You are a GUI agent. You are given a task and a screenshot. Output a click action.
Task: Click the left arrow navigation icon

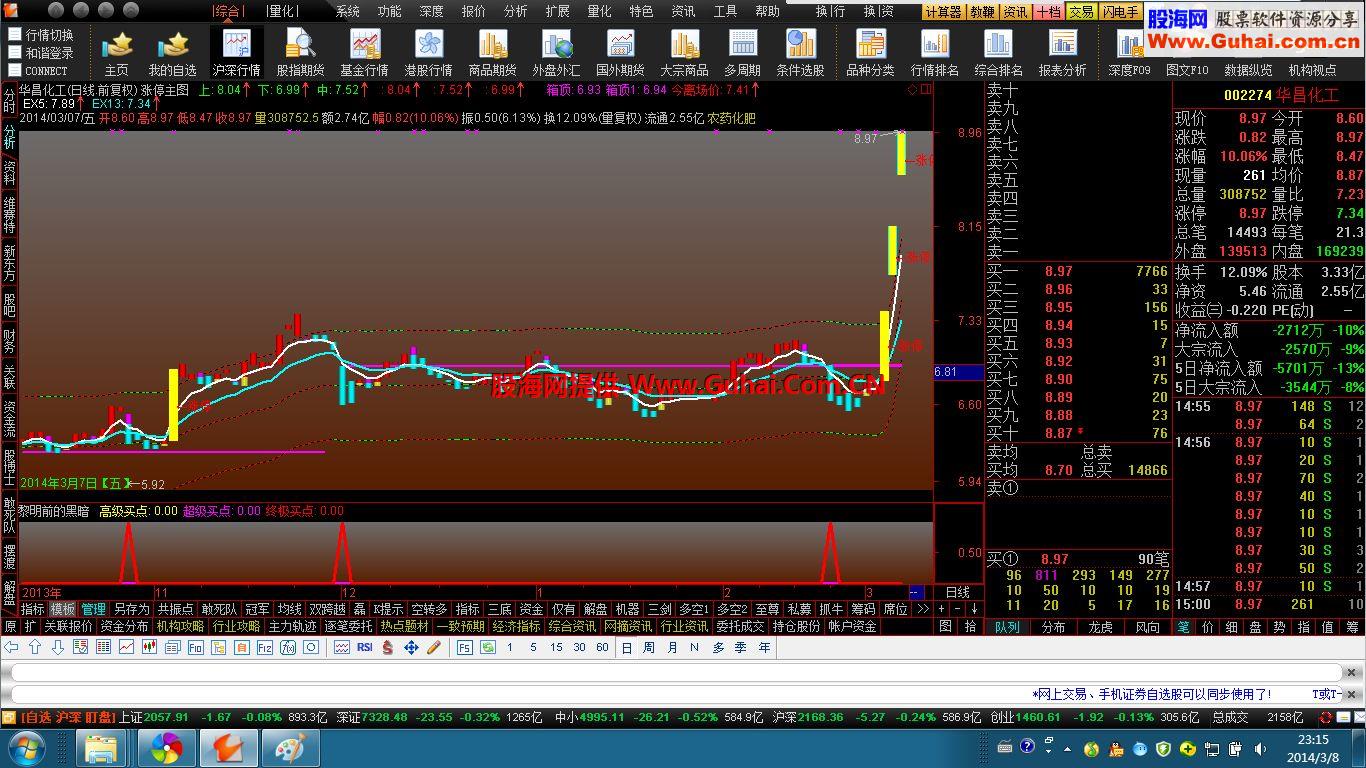(x=11, y=648)
